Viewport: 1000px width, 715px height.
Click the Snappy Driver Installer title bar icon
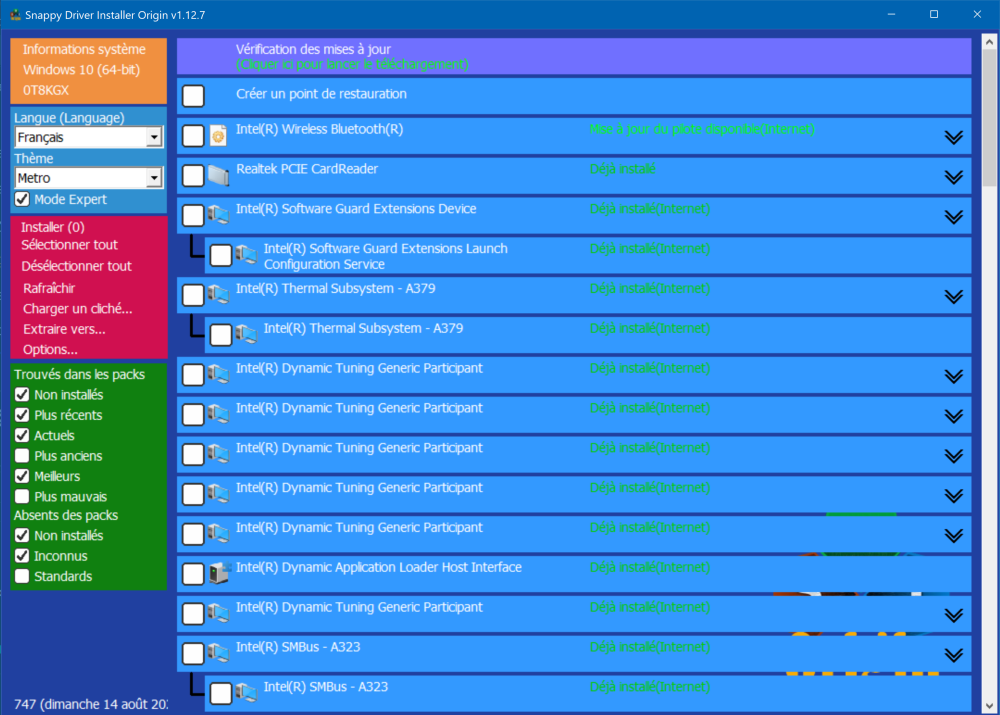(x=15, y=15)
